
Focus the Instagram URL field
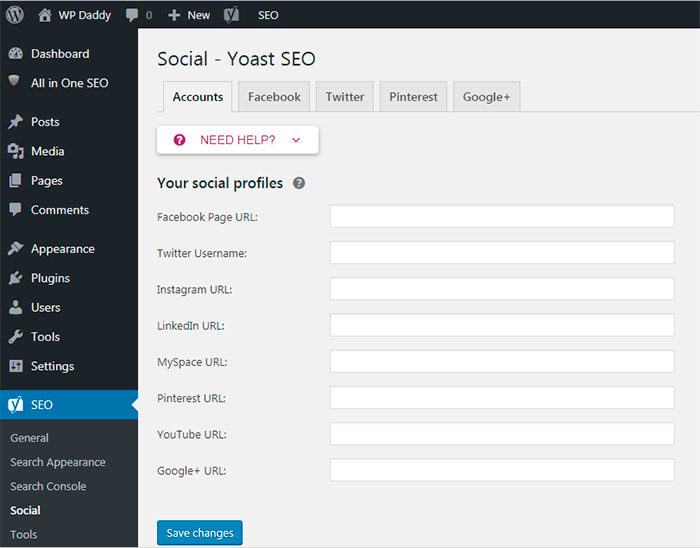point(502,289)
